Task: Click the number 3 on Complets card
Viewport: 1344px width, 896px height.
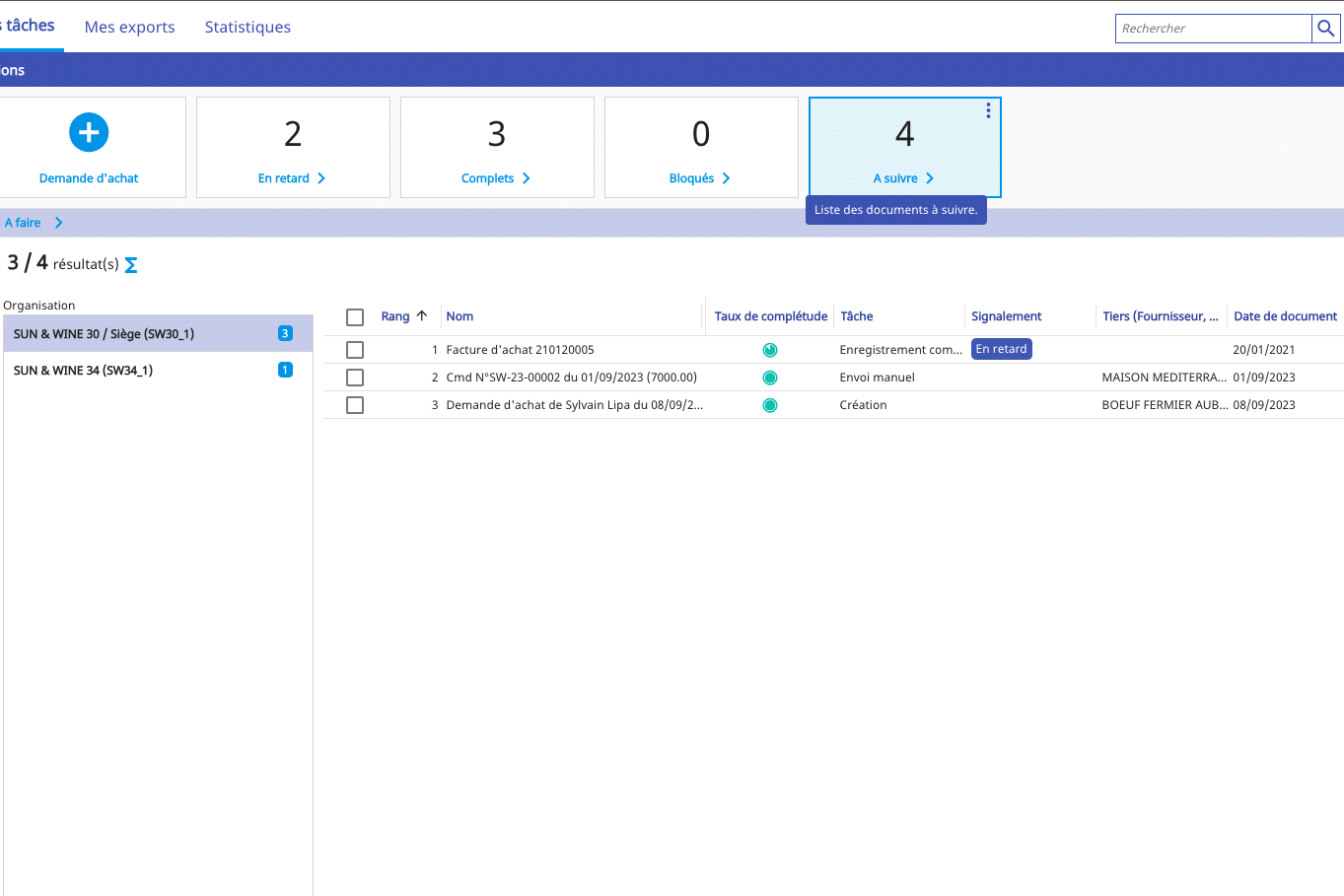Action: (497, 134)
